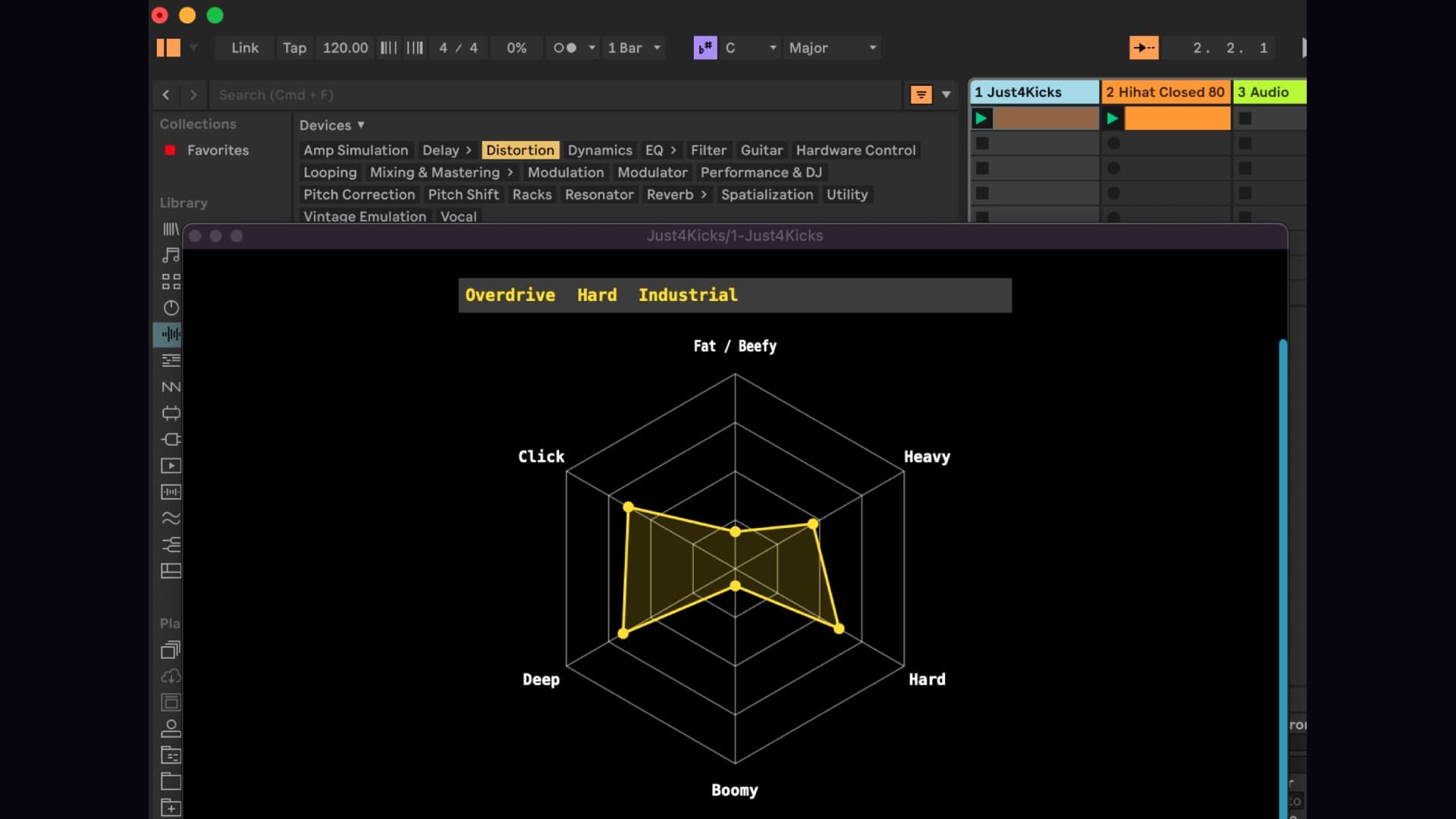Image resolution: width=1456 pixels, height=819 pixels.
Task: Select the Samples category in the library
Action: click(x=171, y=491)
